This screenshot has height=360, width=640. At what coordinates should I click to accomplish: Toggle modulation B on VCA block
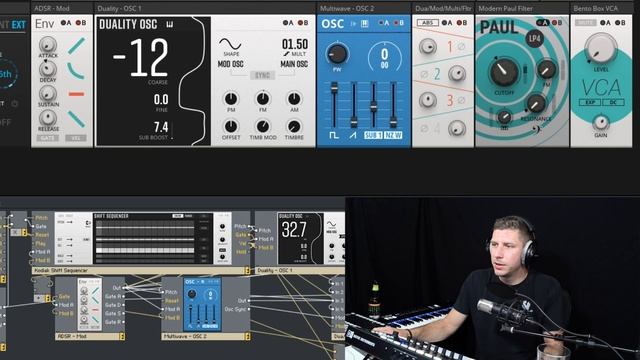click(620, 23)
